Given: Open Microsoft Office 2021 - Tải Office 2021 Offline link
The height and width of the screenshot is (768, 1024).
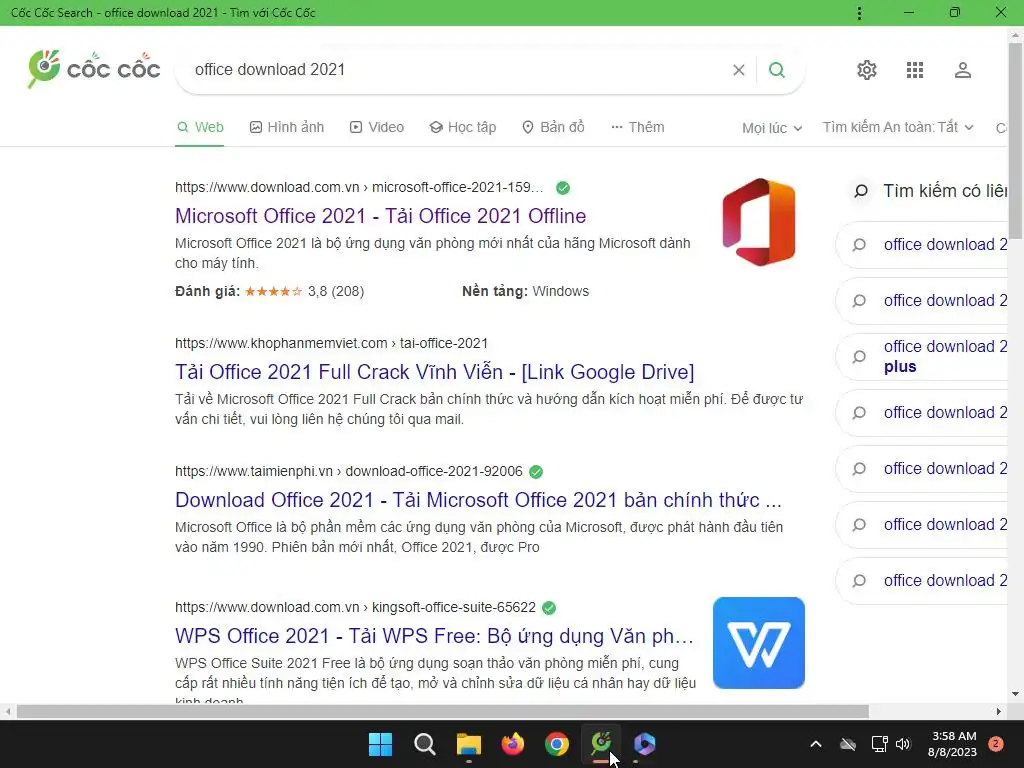Looking at the screenshot, I should [381, 216].
